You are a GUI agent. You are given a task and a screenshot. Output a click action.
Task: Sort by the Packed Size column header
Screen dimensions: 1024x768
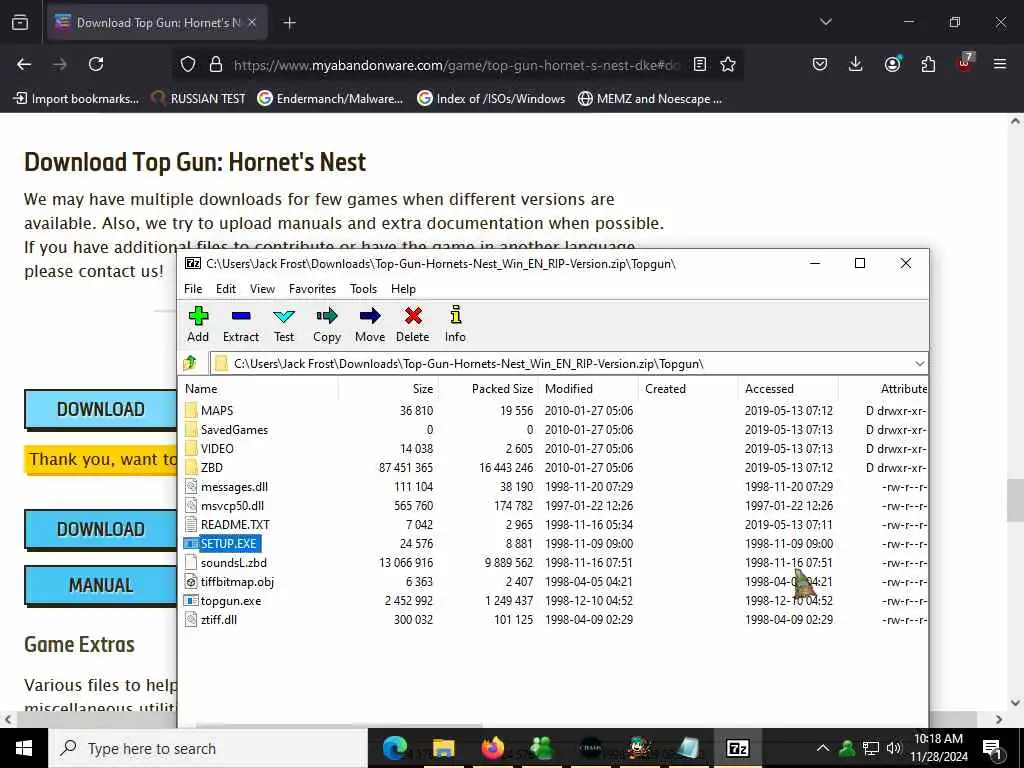click(488, 389)
